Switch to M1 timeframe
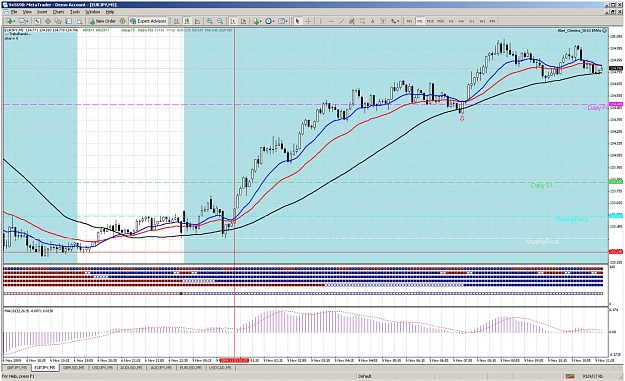This screenshot has height=381, width=625. point(409,21)
